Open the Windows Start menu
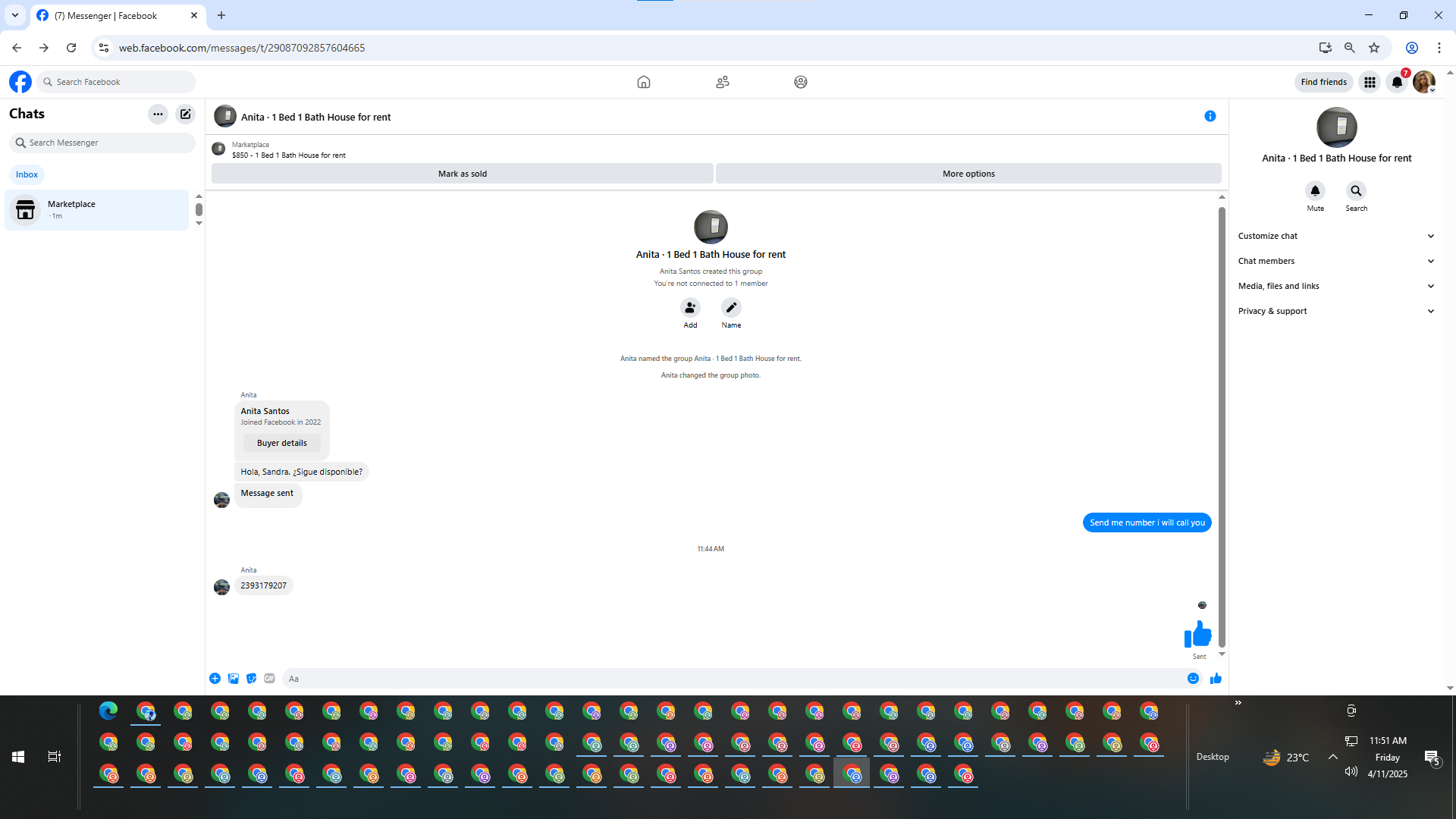The width and height of the screenshot is (1456, 819). tap(18, 757)
